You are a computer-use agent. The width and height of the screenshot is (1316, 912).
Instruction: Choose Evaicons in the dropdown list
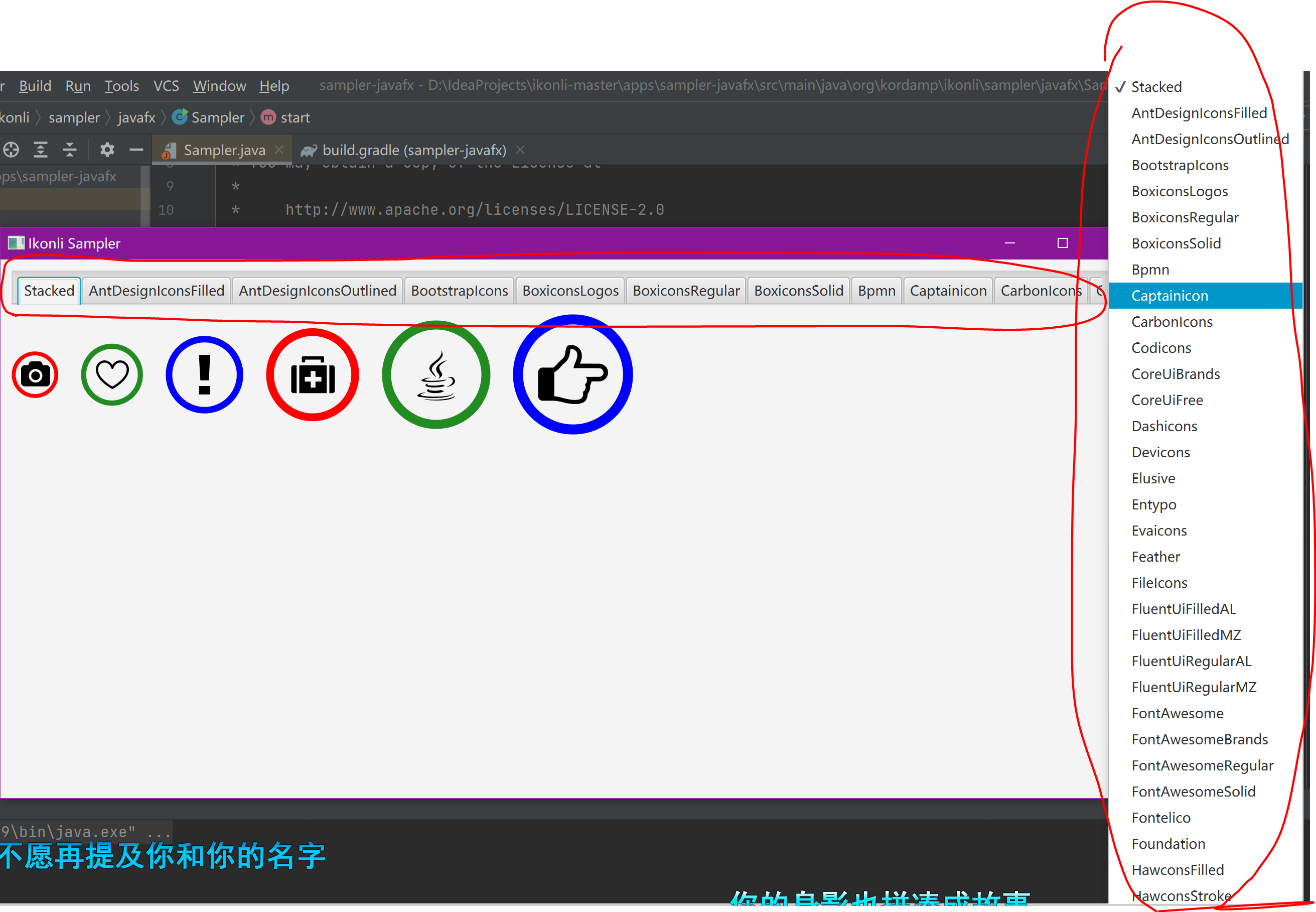click(x=1205, y=531)
